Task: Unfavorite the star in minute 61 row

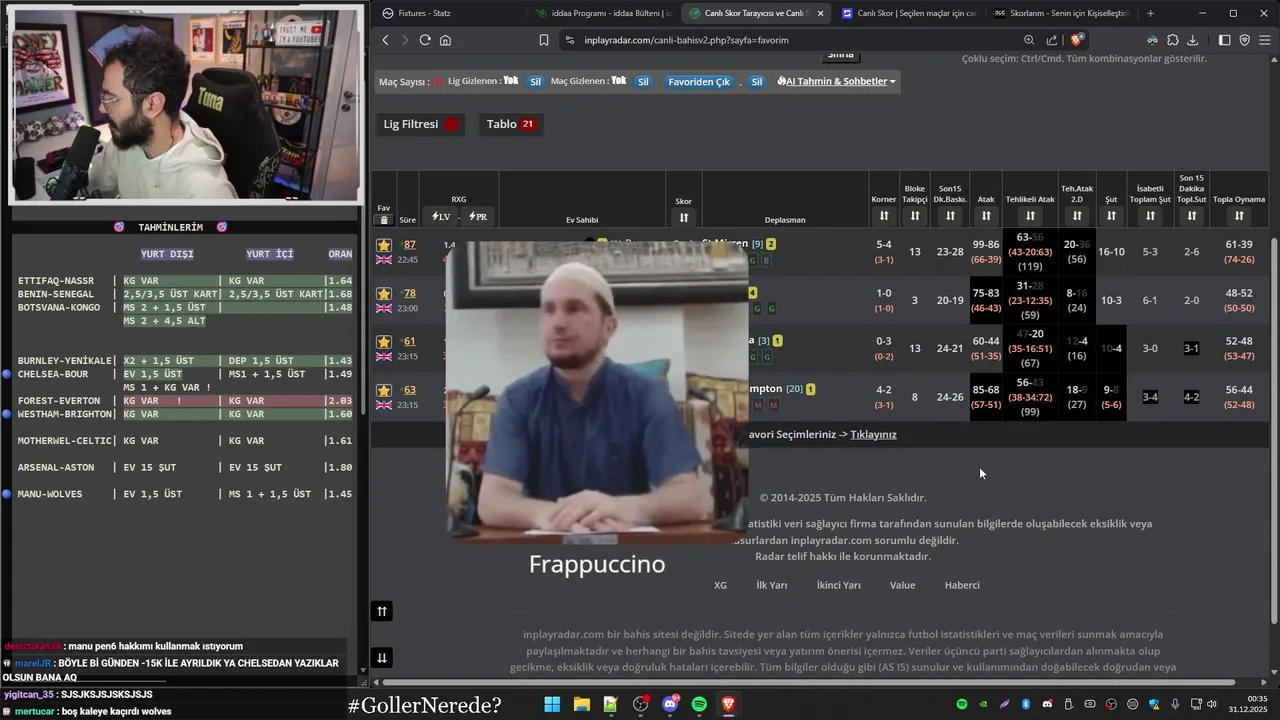Action: [x=384, y=342]
